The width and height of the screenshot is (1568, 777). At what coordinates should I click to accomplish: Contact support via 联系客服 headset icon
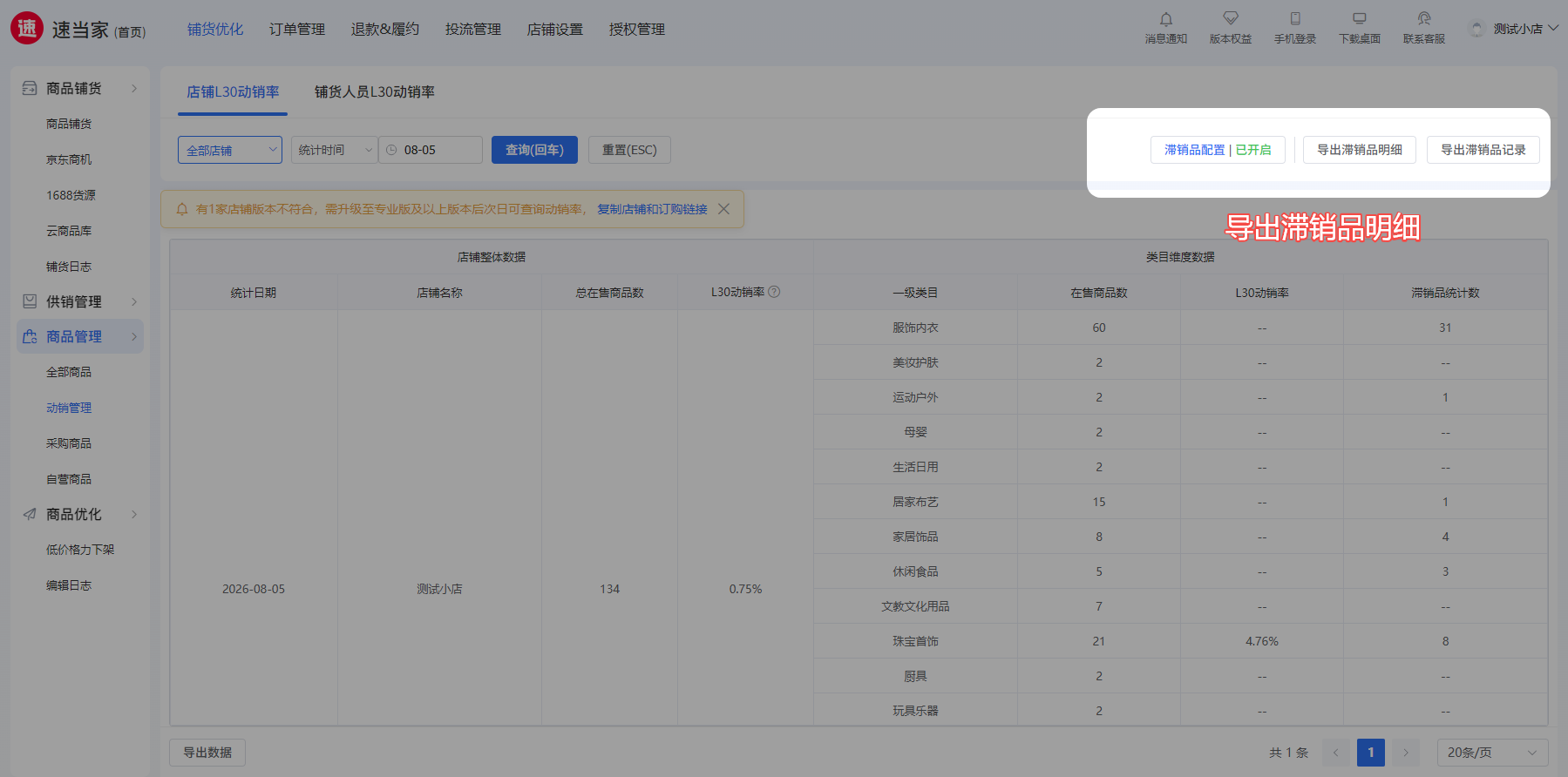1424,18
